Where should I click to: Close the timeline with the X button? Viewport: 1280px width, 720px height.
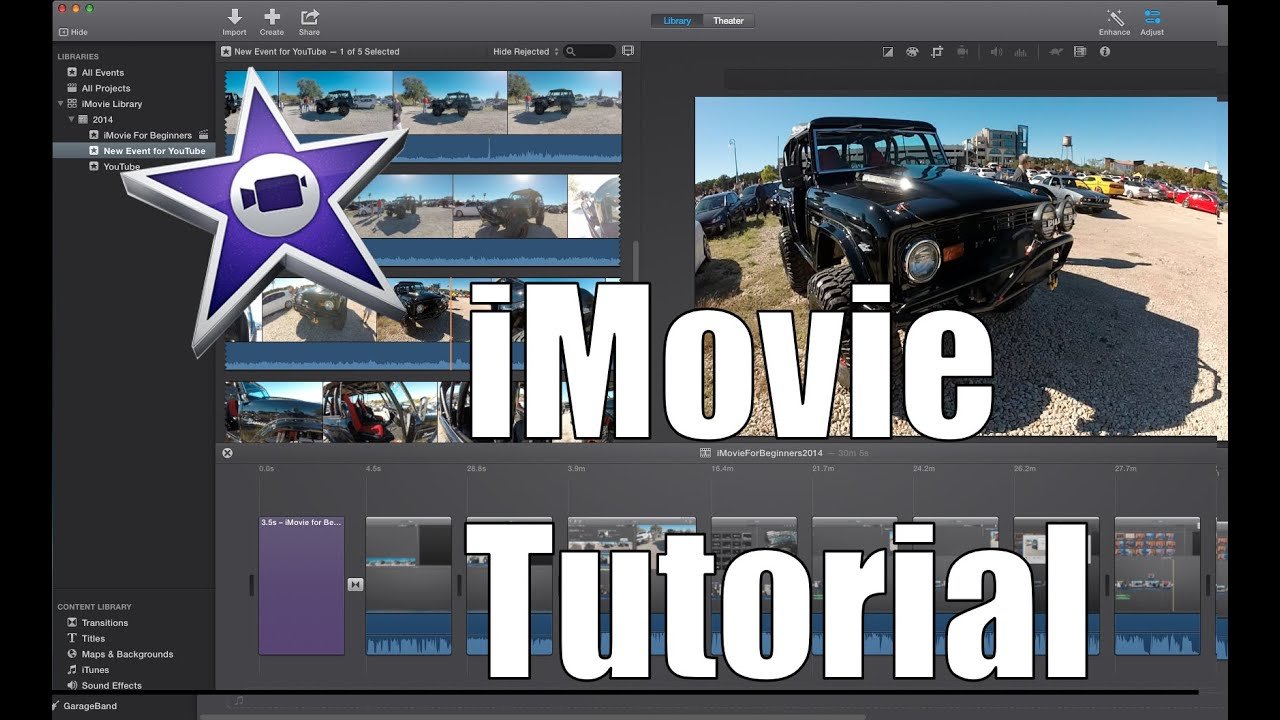point(227,453)
